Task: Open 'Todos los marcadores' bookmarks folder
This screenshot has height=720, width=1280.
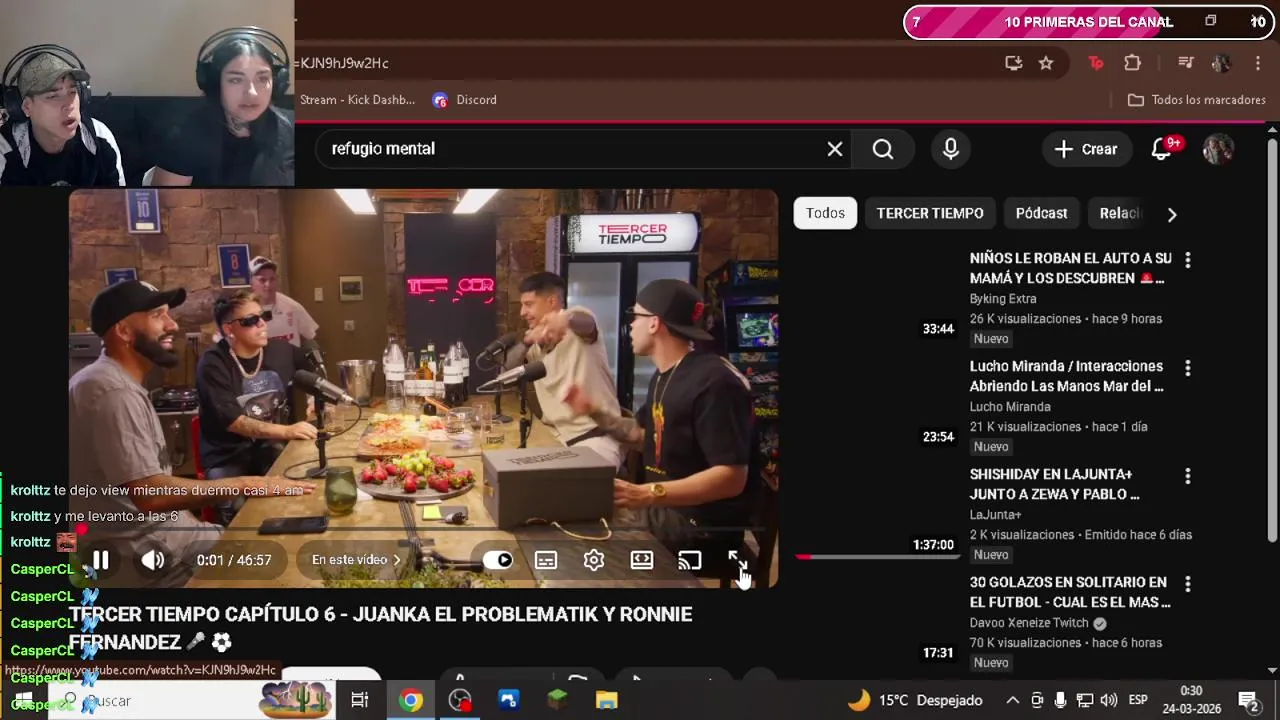Action: coord(1197,100)
